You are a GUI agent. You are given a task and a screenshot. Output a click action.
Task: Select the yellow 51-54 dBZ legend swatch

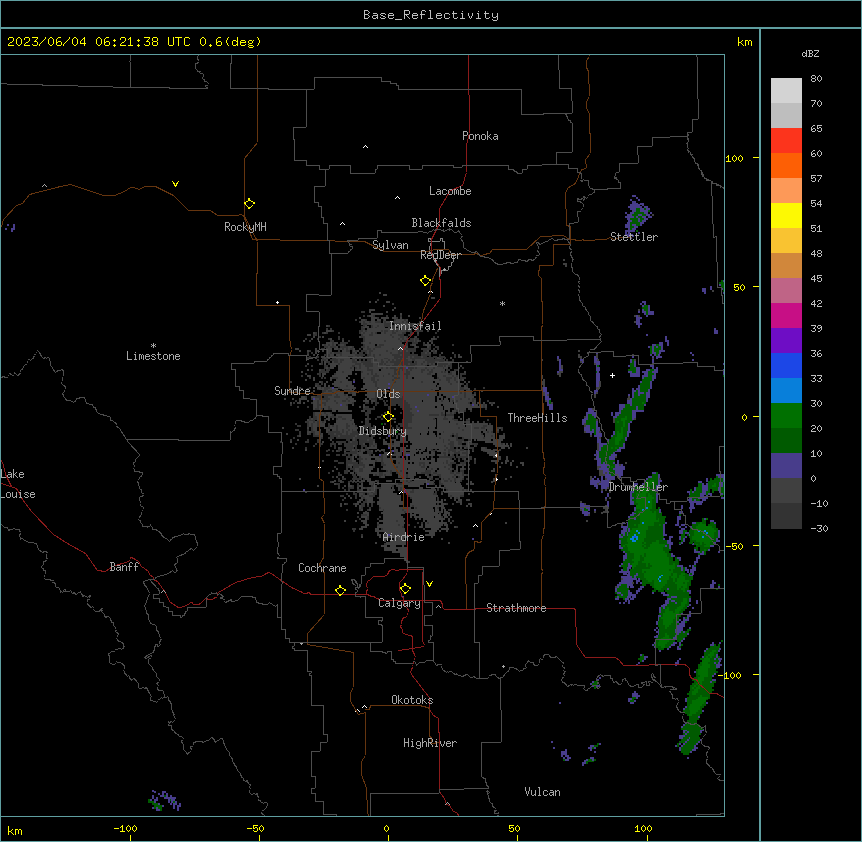coord(786,216)
